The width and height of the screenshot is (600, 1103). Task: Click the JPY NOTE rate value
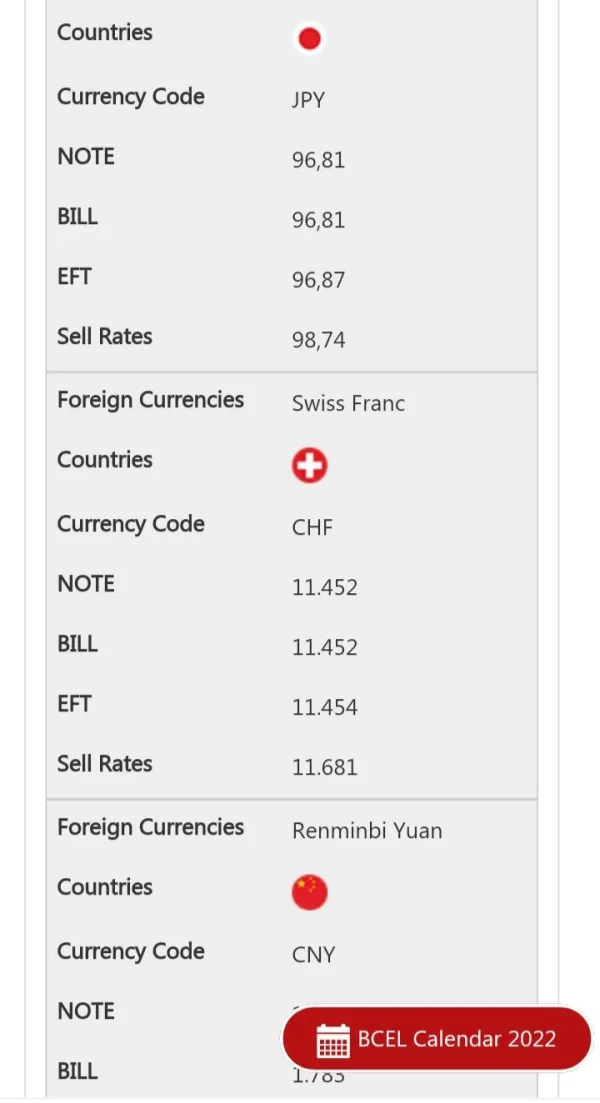coord(319,160)
